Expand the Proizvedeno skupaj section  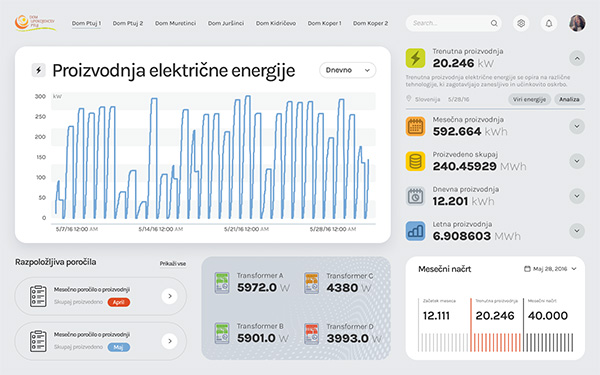[x=577, y=161]
